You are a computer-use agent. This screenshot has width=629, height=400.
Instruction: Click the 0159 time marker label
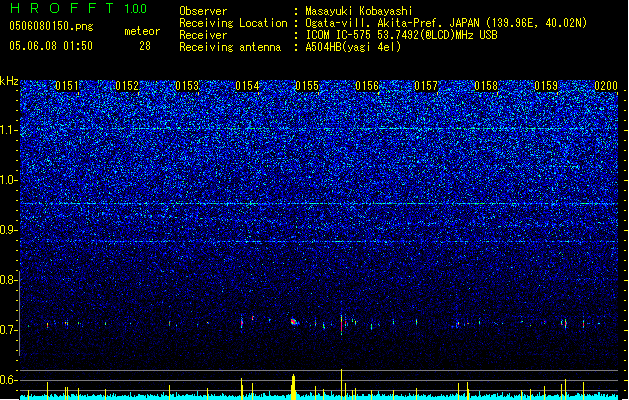pos(546,86)
